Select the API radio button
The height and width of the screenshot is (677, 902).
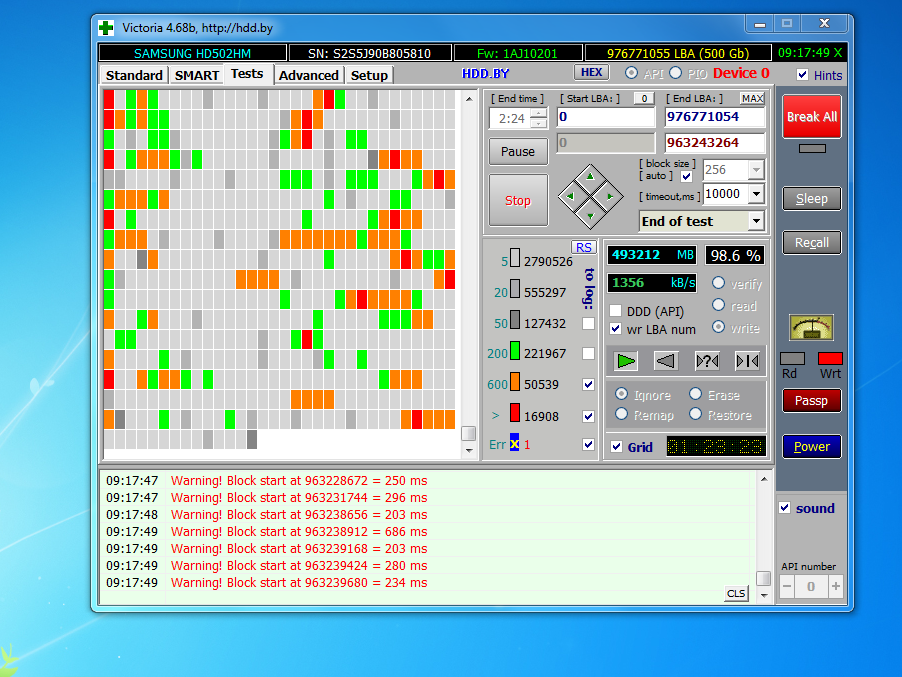pyautogui.click(x=632, y=73)
